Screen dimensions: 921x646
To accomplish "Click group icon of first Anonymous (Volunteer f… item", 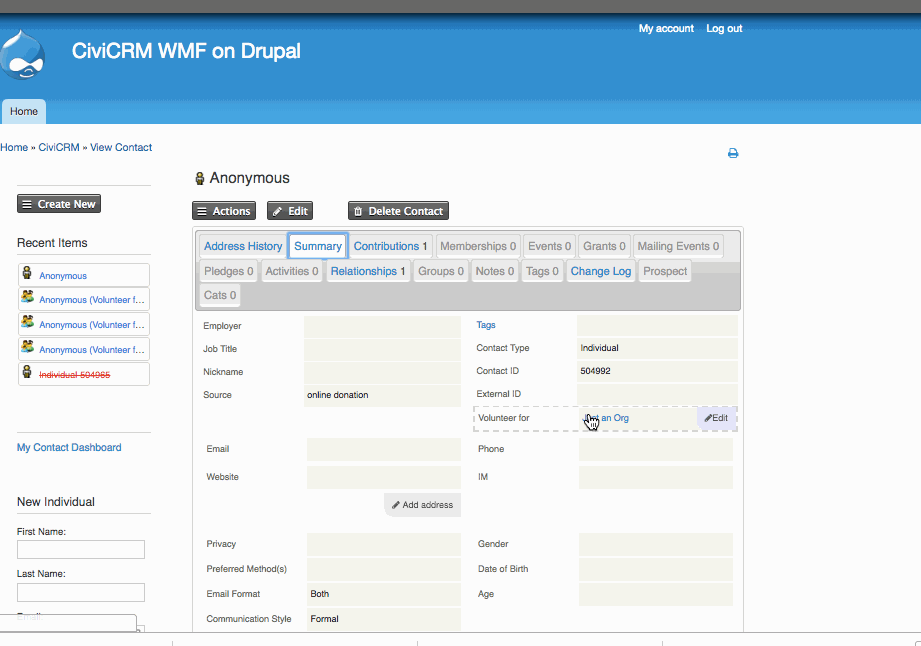I will [27, 297].
